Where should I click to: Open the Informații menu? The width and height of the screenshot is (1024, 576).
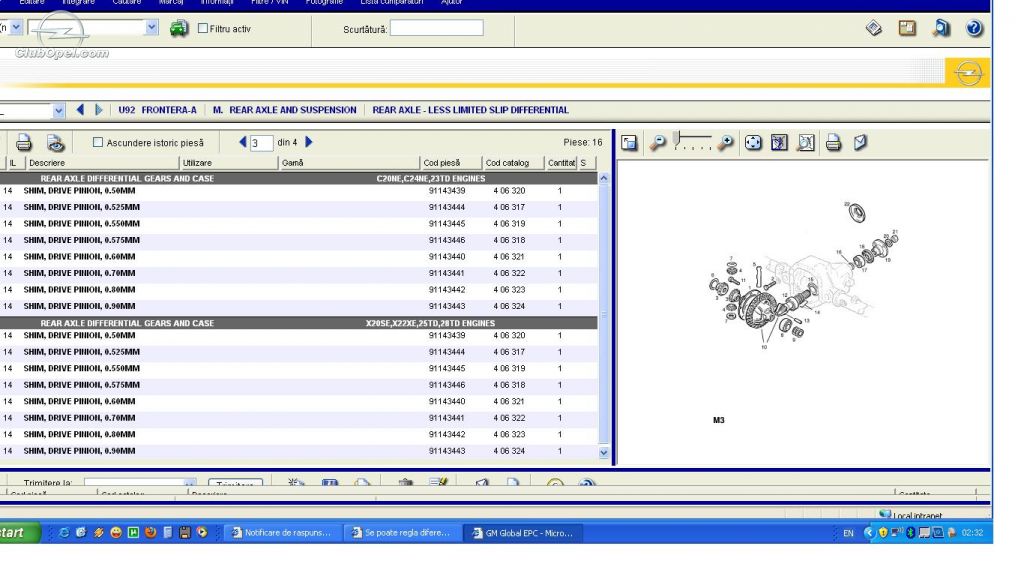pos(217,3)
